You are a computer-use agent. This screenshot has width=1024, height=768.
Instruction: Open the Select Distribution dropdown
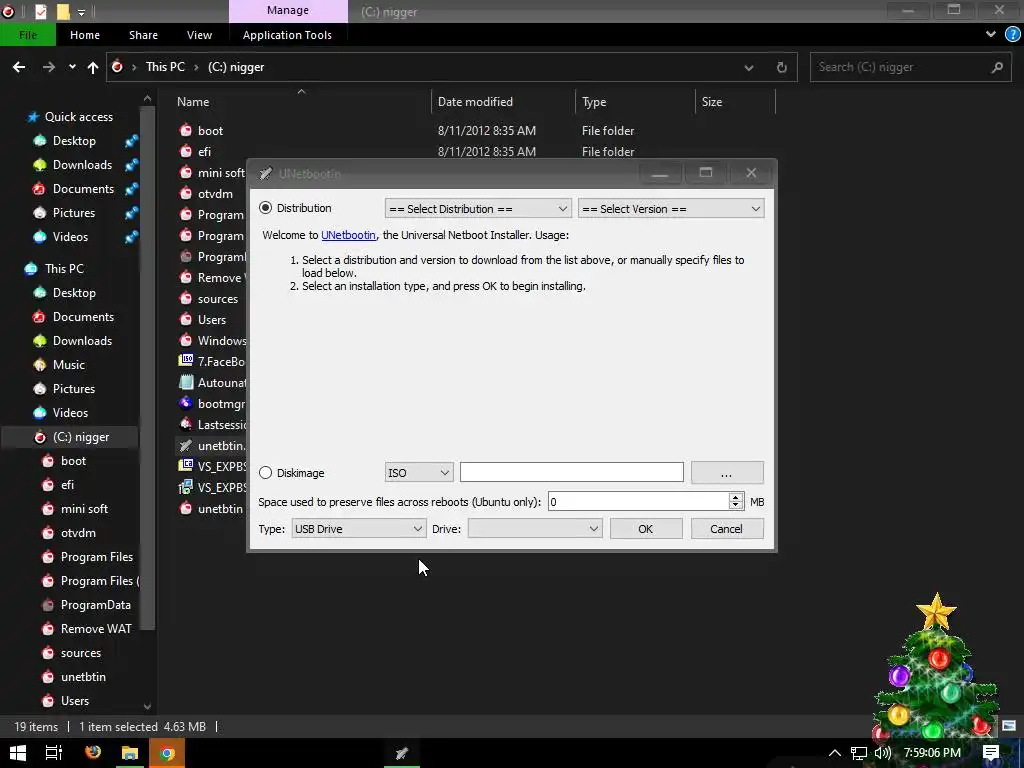tap(478, 208)
